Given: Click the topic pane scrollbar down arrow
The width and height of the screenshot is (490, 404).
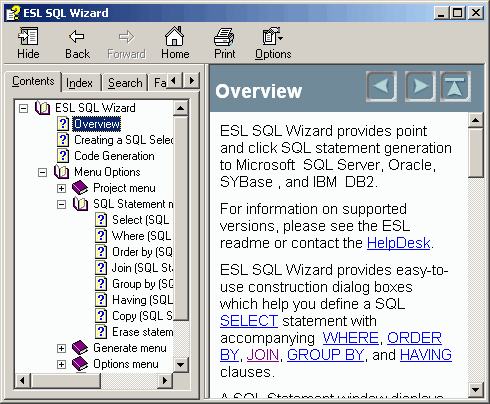Looking at the screenshot, I should [476, 389].
